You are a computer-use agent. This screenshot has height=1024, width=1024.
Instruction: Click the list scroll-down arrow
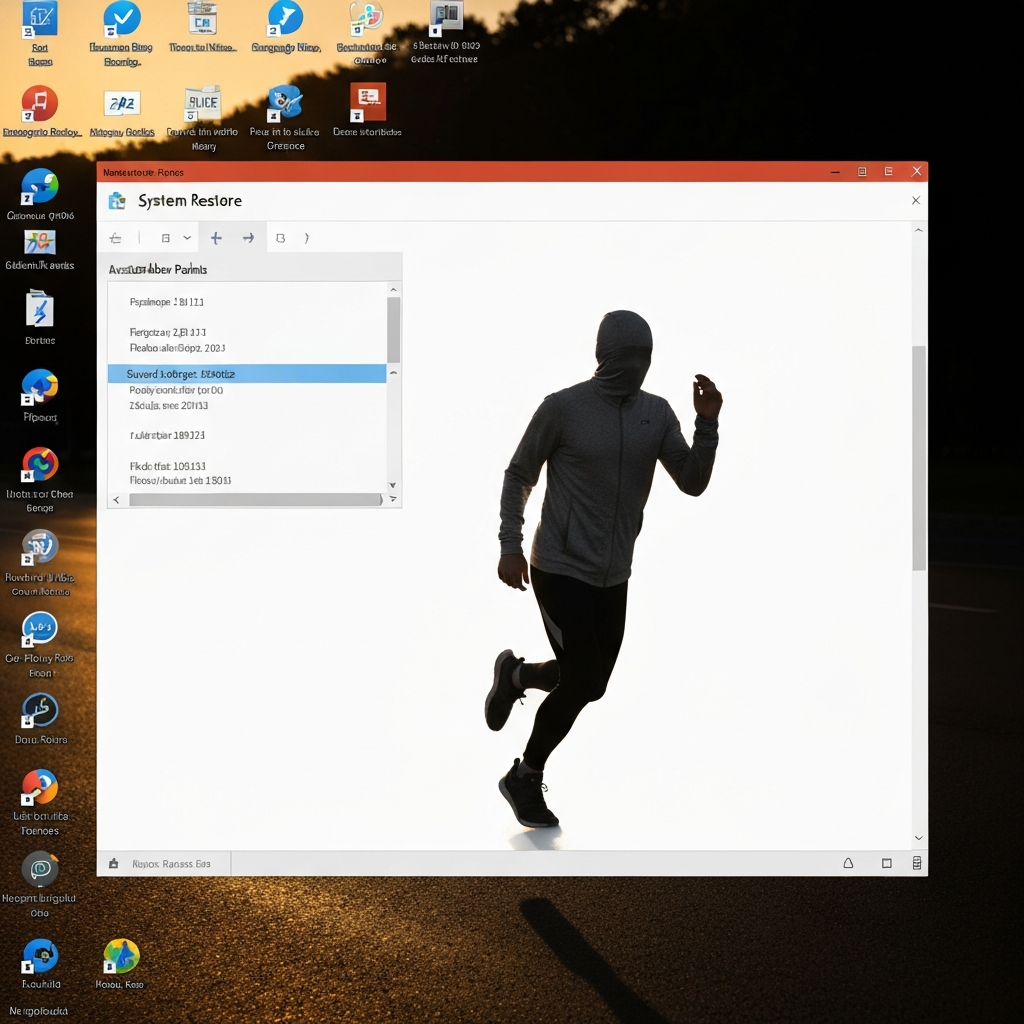tap(393, 483)
